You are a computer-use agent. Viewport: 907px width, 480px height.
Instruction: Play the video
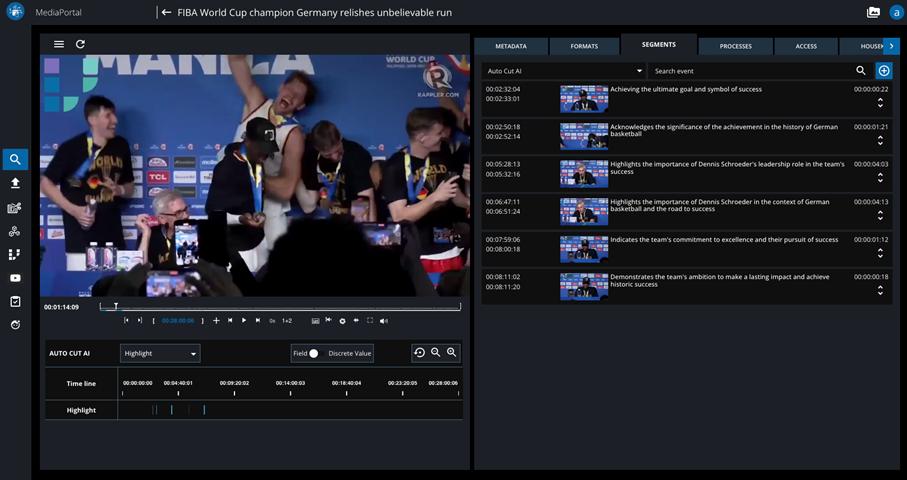(x=244, y=320)
